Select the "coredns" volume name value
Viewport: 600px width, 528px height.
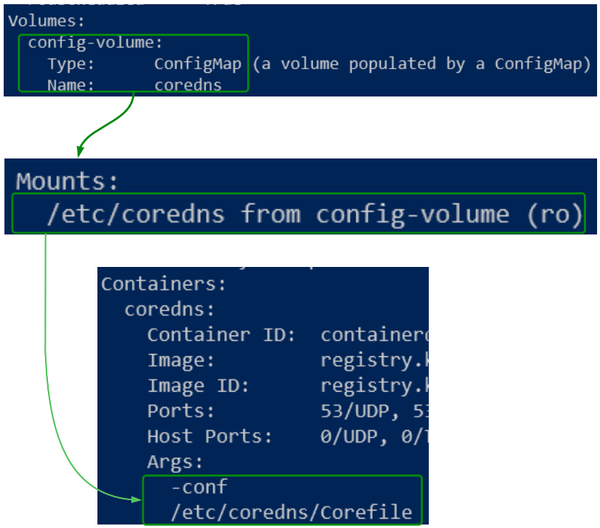click(x=187, y=85)
